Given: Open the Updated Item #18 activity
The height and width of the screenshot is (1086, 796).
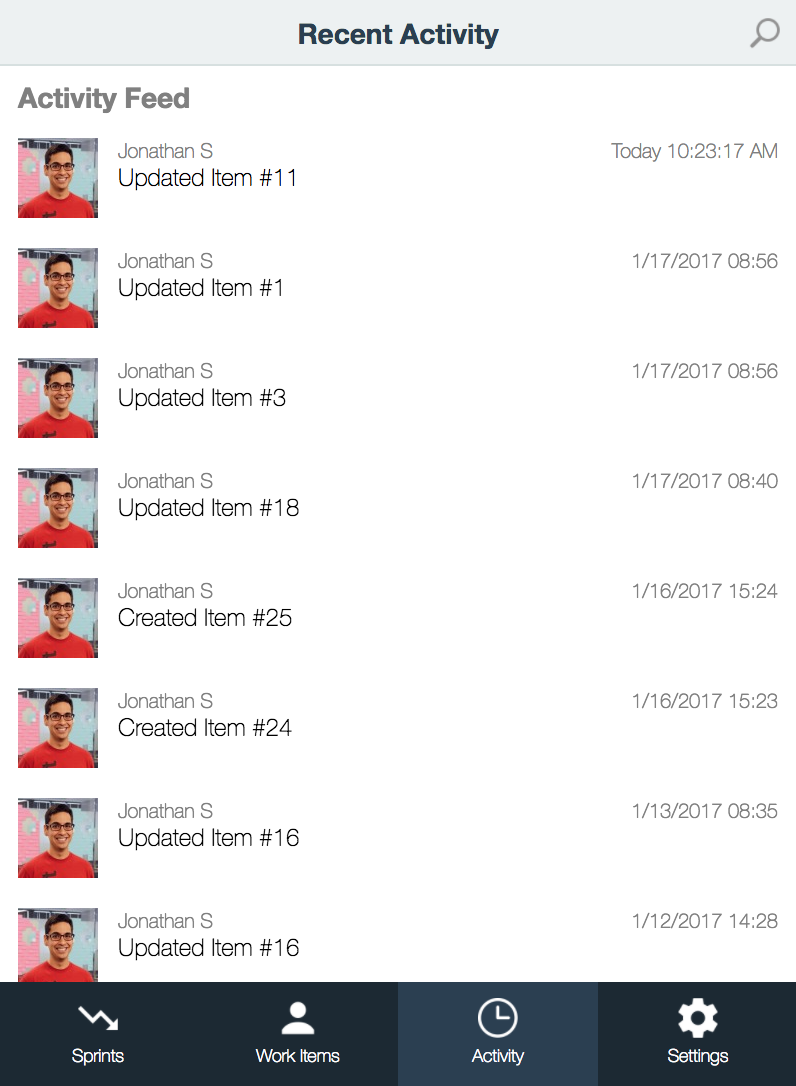Looking at the screenshot, I should [398, 508].
